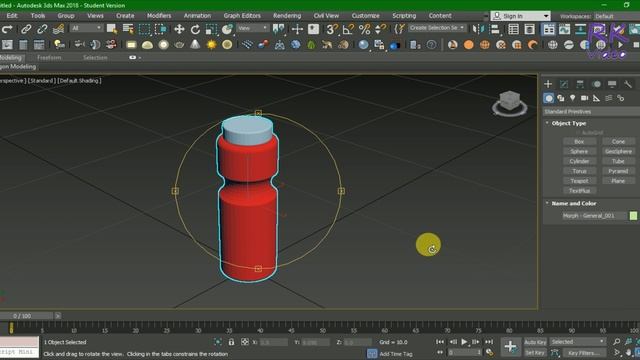Select the Rotate tool
640x360 pixels.
(x=195, y=29)
